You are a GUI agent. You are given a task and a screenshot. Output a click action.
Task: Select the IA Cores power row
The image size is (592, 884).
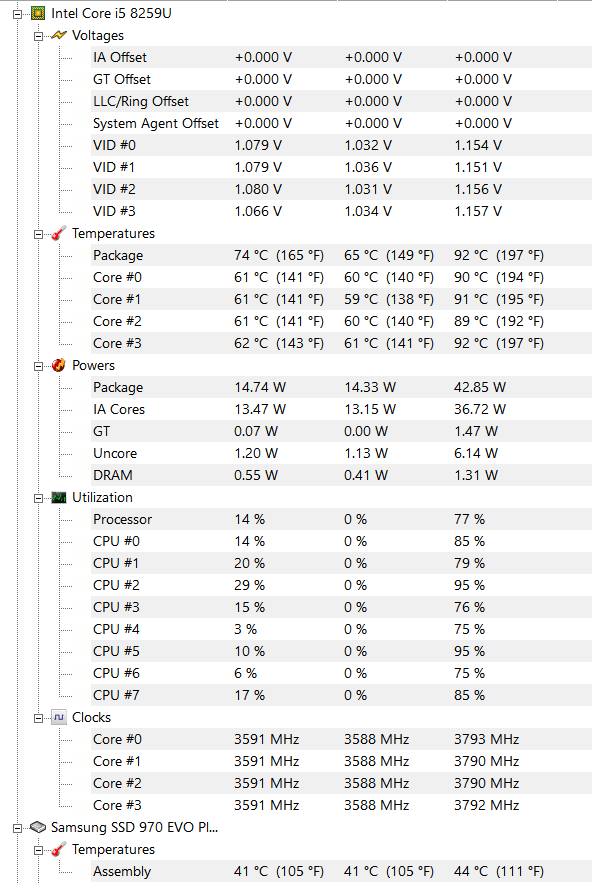(x=341, y=409)
